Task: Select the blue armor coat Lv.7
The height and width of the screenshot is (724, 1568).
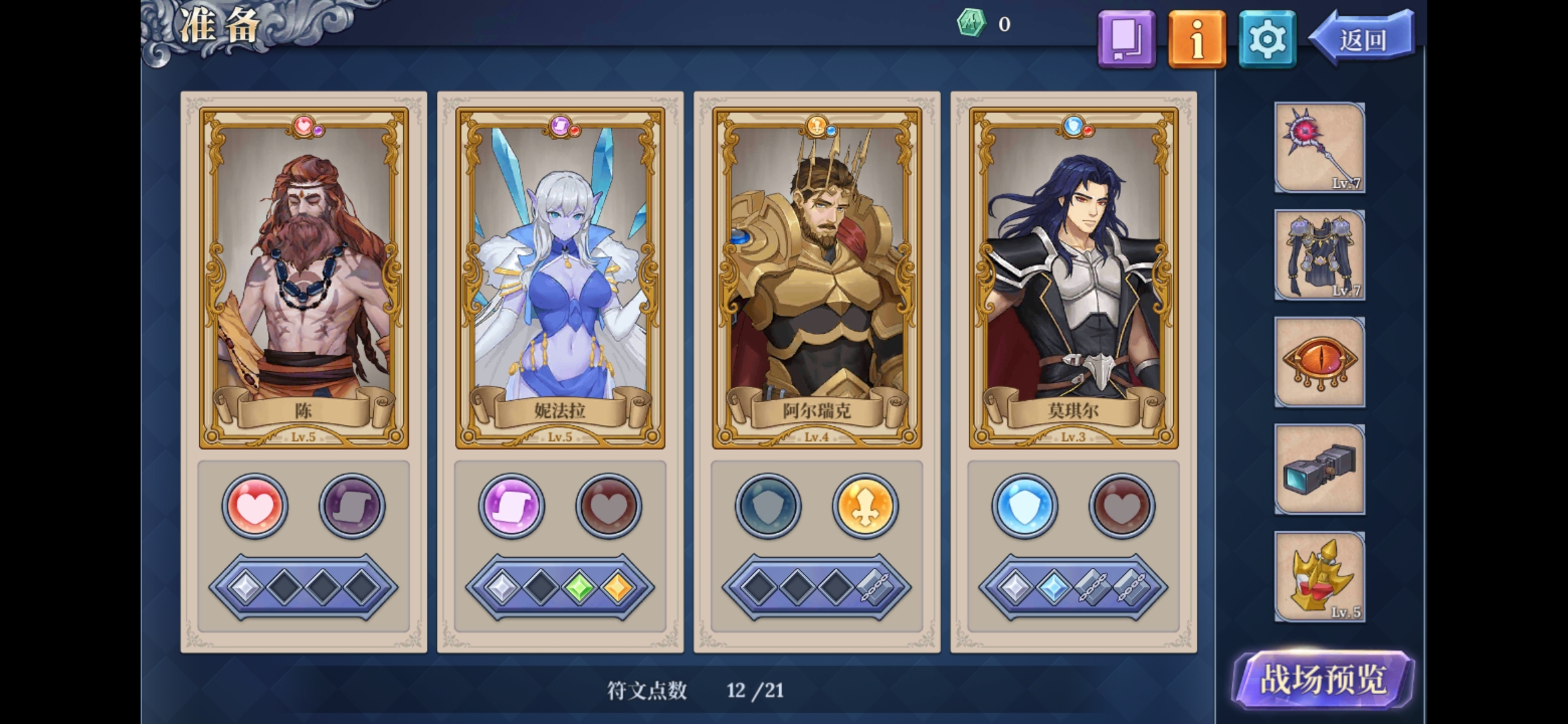Action: pos(1319,255)
